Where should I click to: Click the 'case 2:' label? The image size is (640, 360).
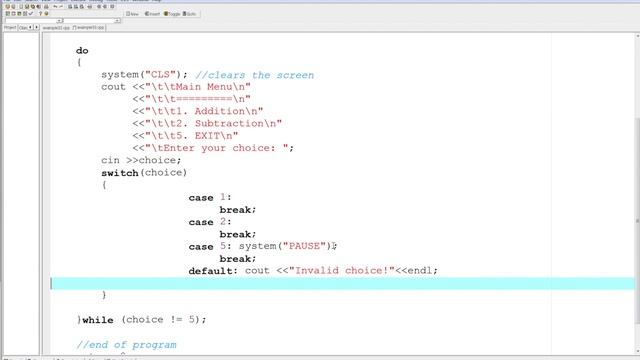point(210,222)
